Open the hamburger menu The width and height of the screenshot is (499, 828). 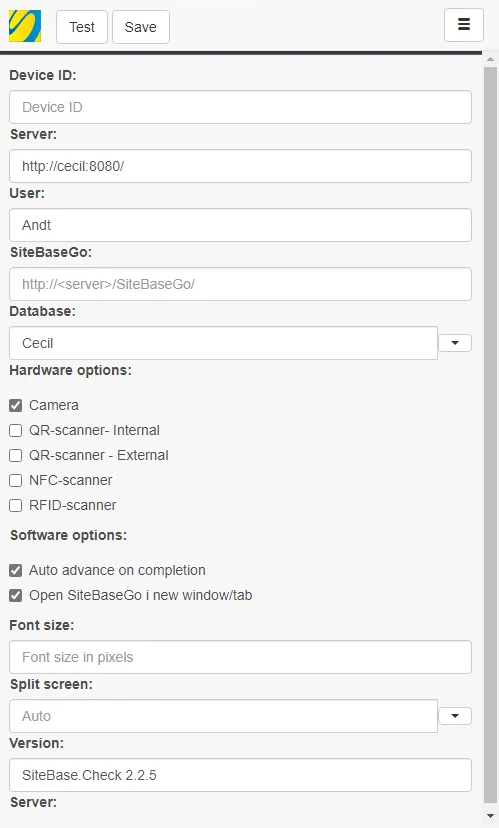point(464,25)
